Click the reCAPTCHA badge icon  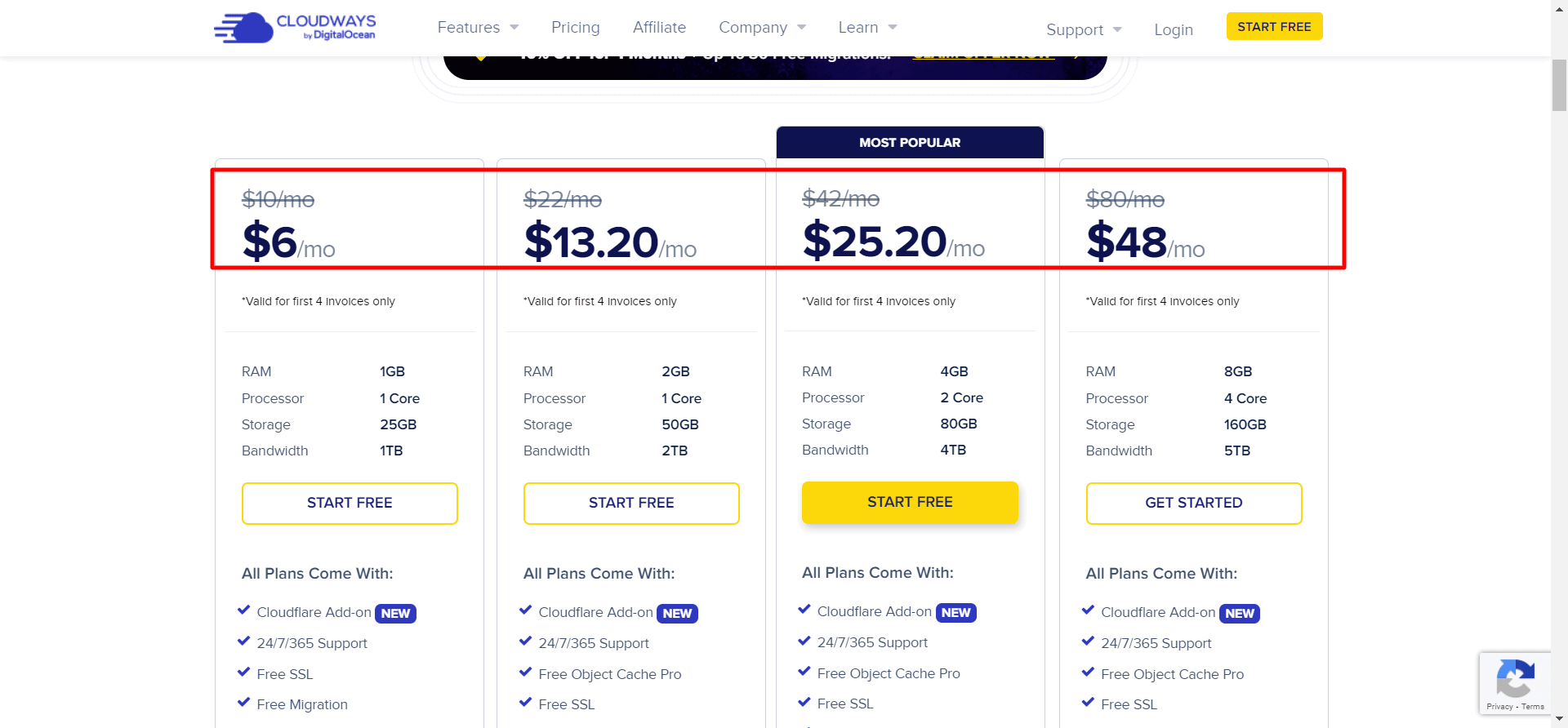point(1515,677)
